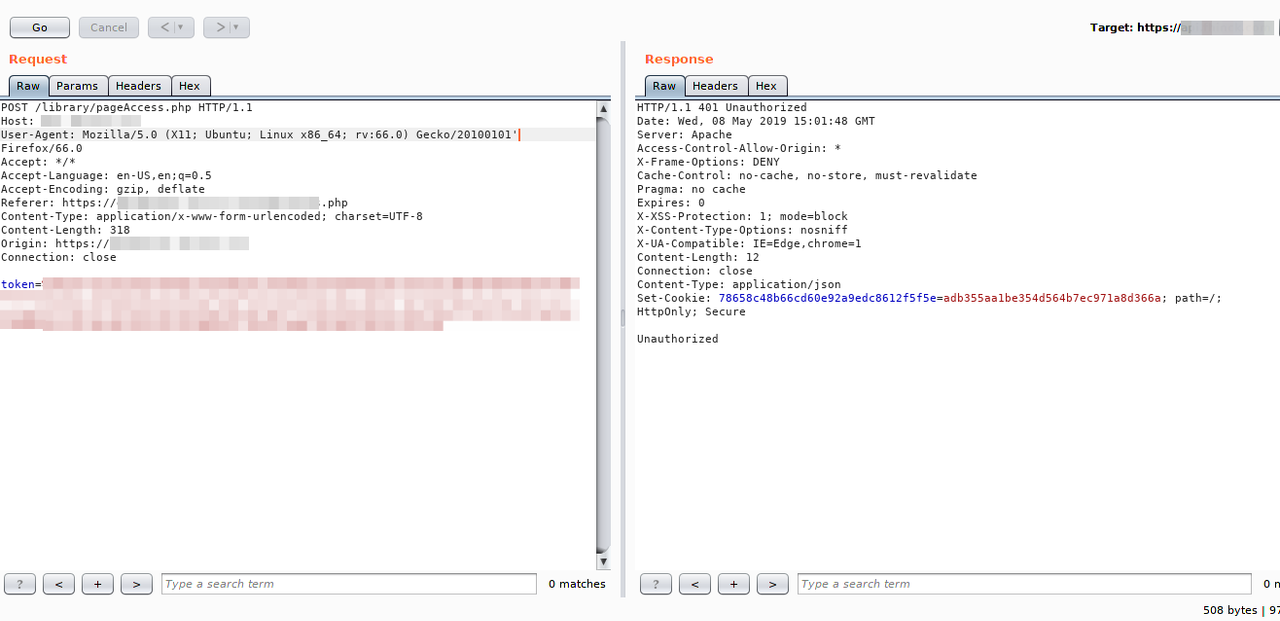
Task: Open the Request Headers tab
Action: coord(138,86)
